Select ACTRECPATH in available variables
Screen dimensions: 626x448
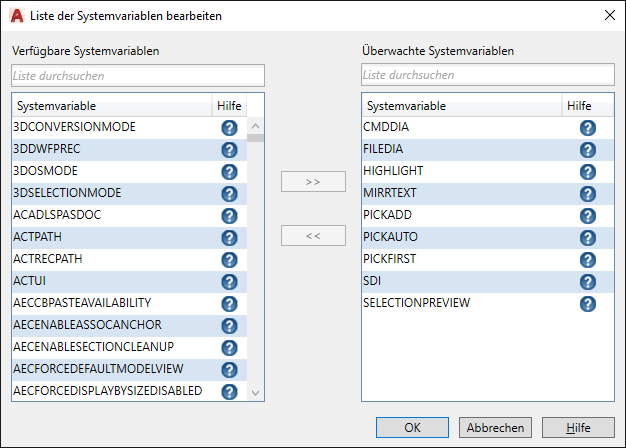(x=48, y=259)
